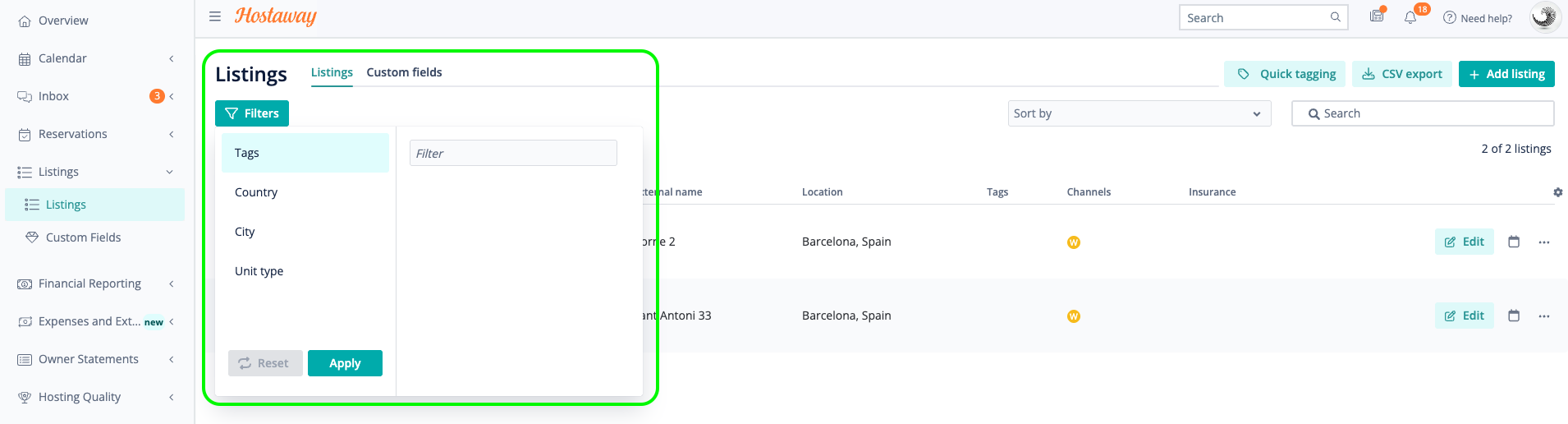
Task: Select City filter category
Action: click(305, 232)
